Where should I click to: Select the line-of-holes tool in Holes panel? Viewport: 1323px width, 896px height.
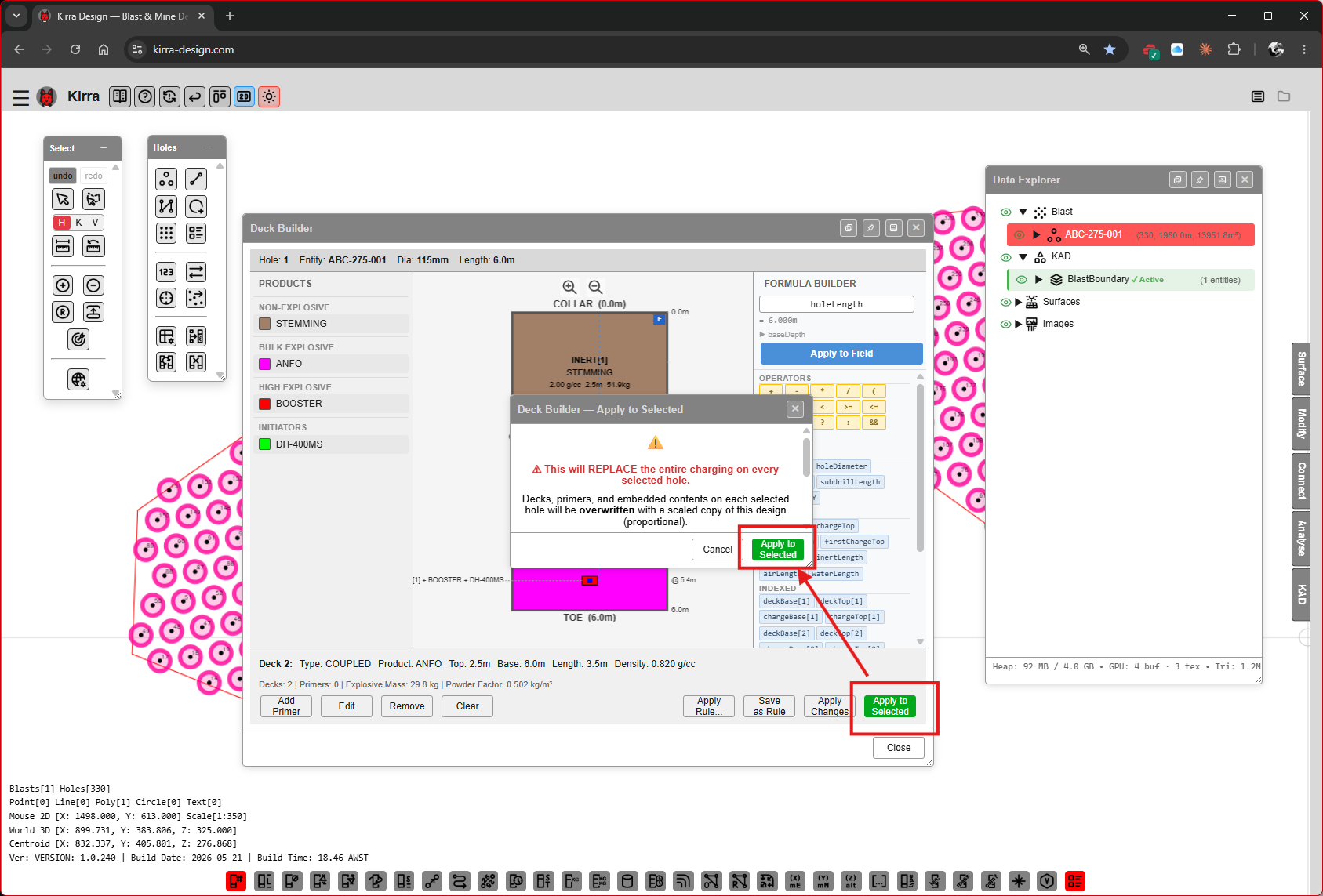[x=196, y=180]
